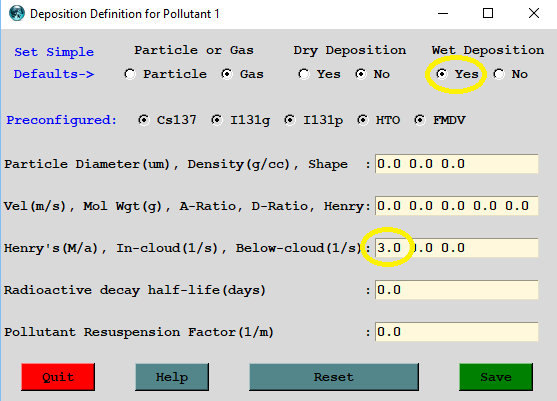
Task: Open Help for deposition settings
Action: [172, 377]
